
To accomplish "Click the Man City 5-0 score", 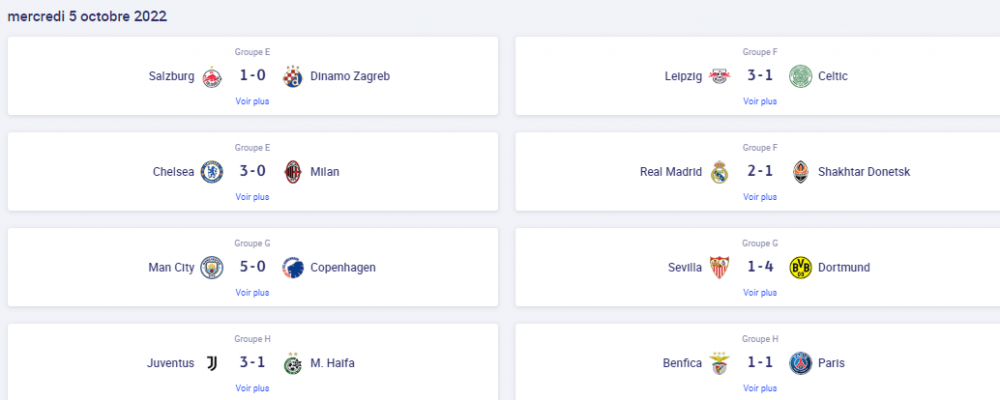I will coord(253,267).
